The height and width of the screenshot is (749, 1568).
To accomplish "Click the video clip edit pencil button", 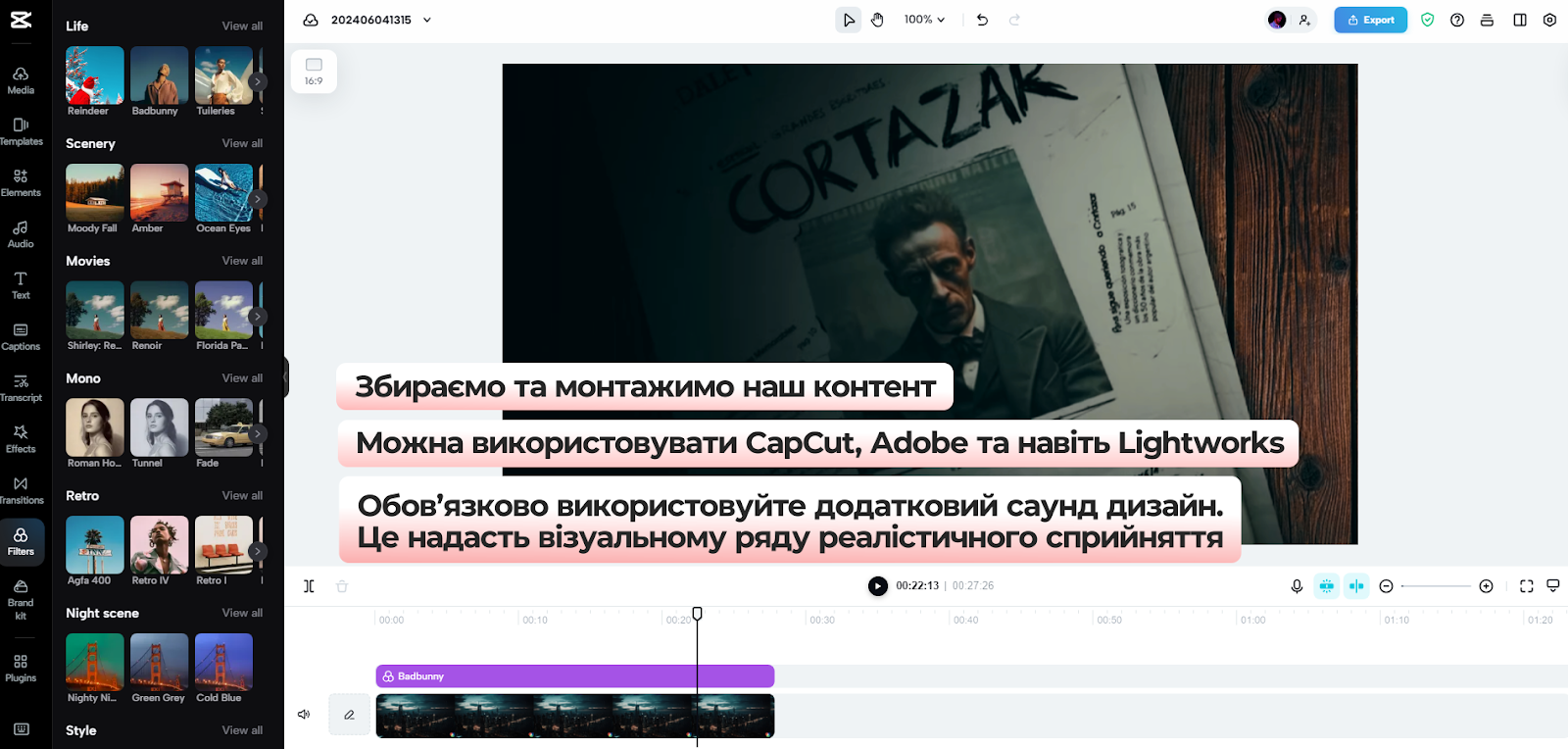I will pos(349,715).
